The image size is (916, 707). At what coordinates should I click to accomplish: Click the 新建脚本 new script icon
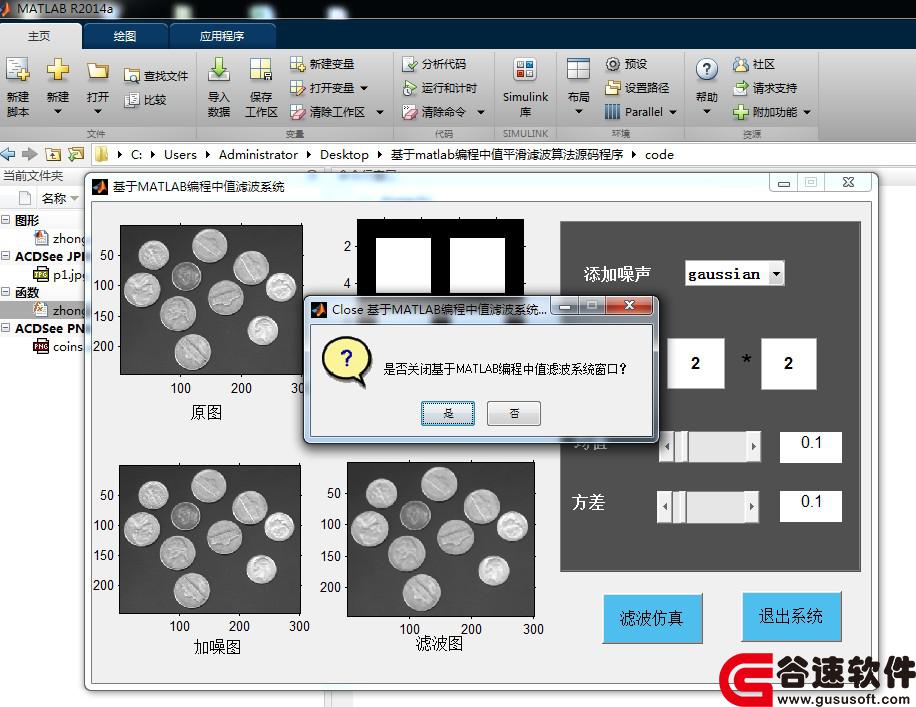point(18,70)
